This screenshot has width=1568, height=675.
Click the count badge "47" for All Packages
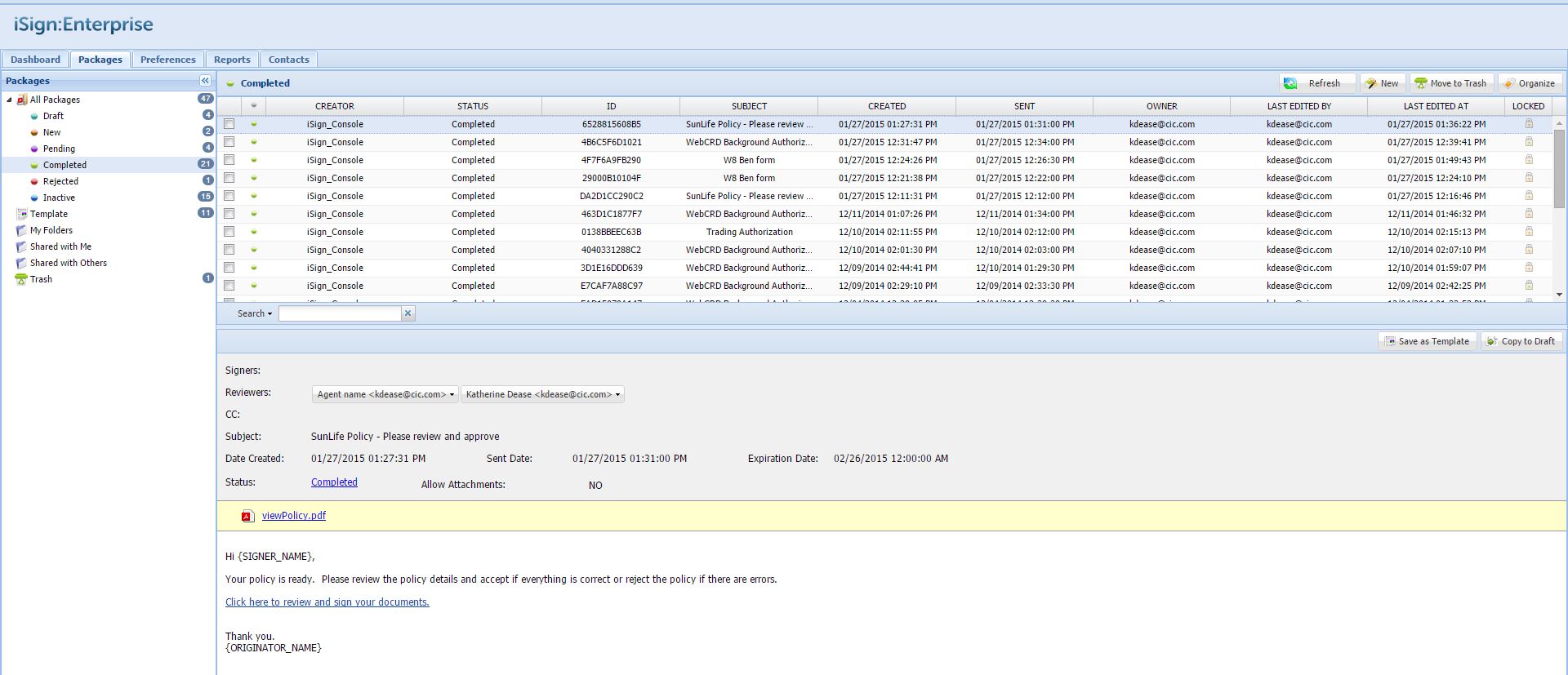click(x=205, y=99)
